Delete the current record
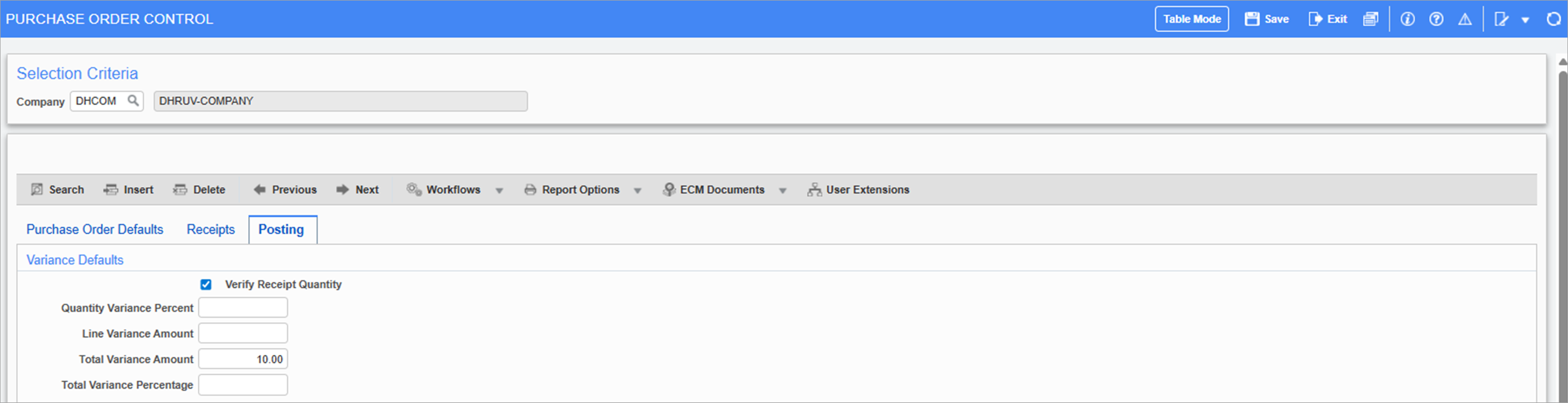 (199, 189)
